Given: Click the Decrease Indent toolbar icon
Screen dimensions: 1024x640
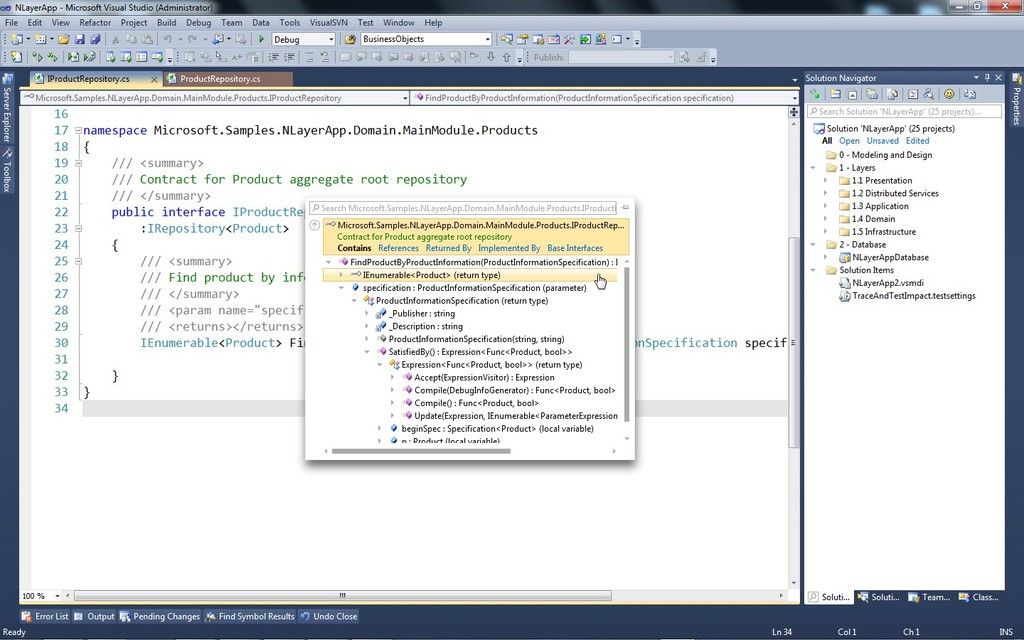Looking at the screenshot, I should point(275,57).
